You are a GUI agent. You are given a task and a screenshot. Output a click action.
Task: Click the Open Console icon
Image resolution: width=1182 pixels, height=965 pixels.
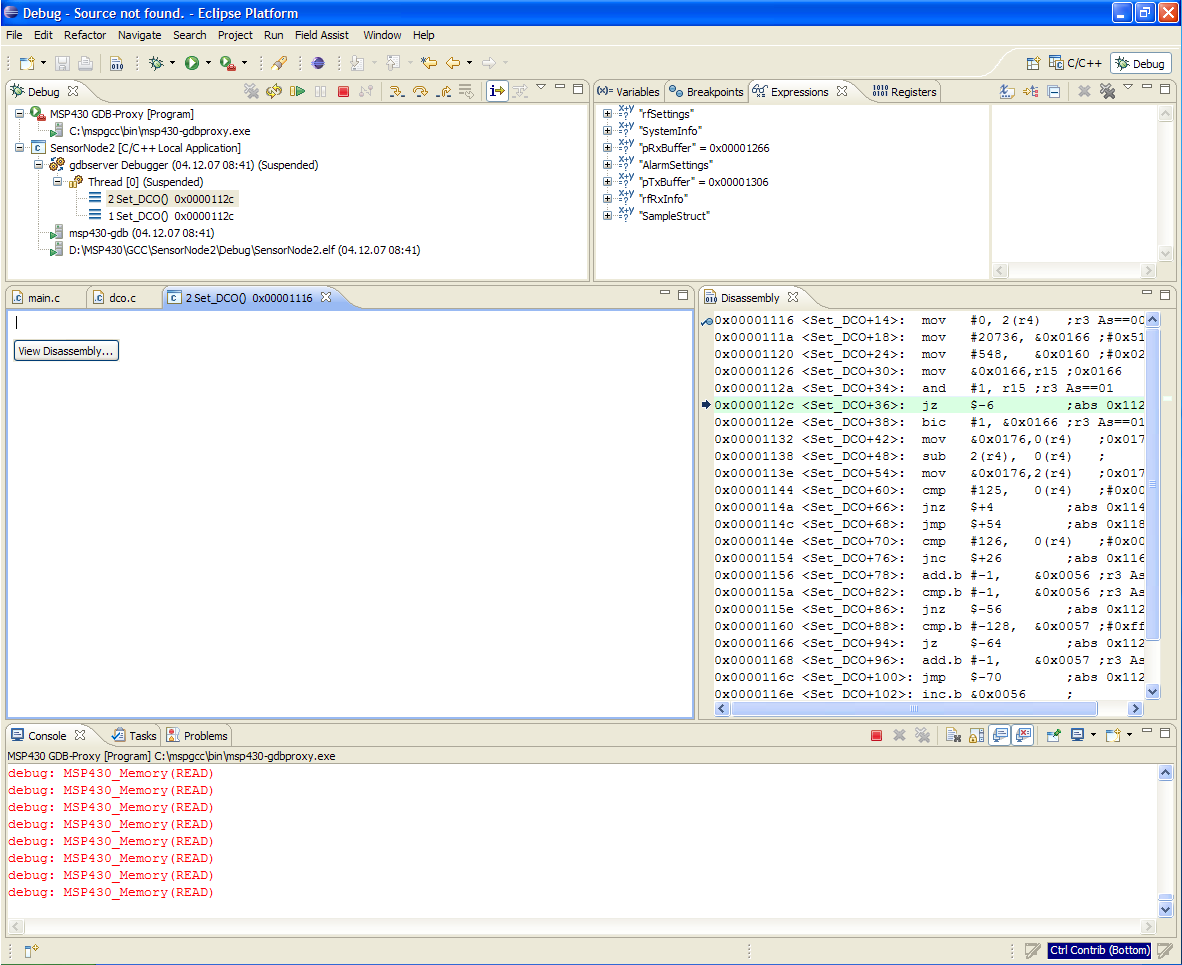1113,735
